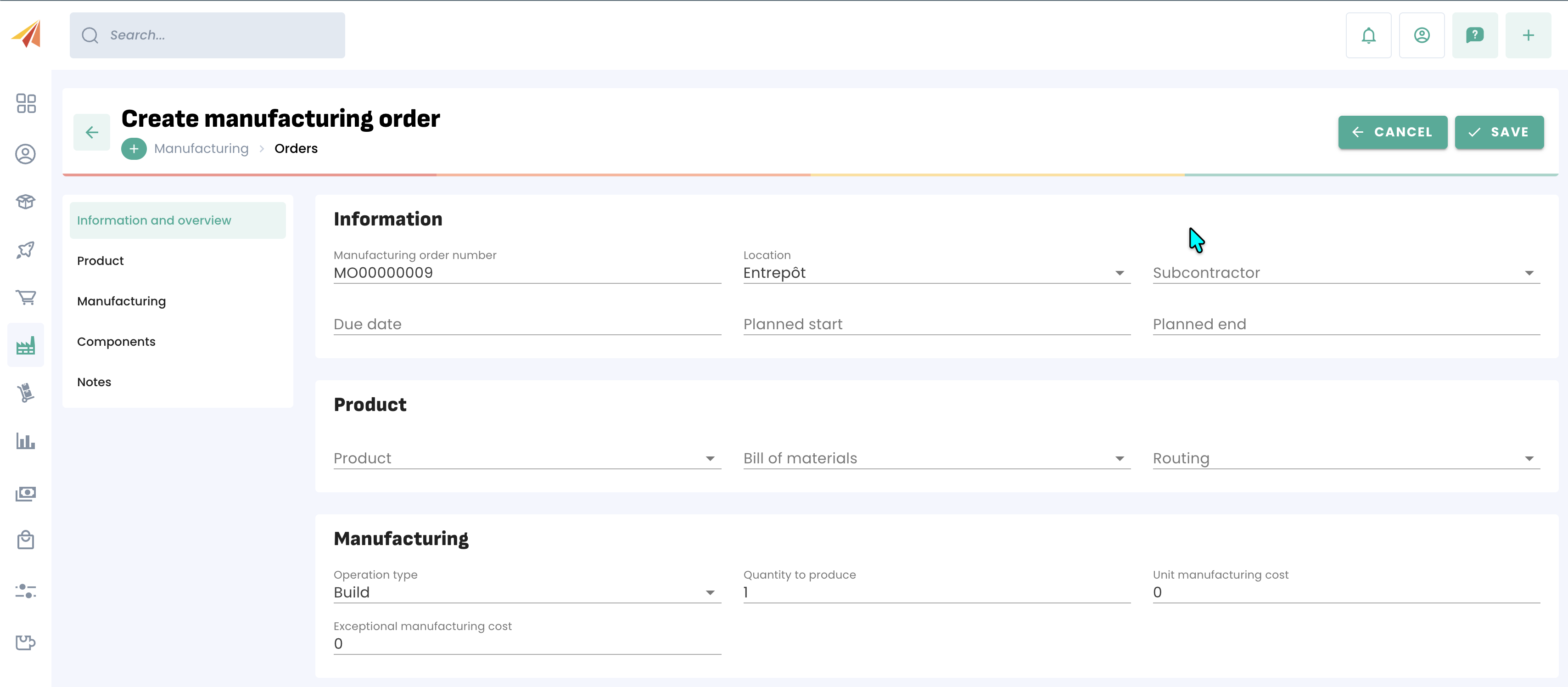Open the shopping cart sidebar icon
Image resolution: width=1568 pixels, height=687 pixels.
26,297
